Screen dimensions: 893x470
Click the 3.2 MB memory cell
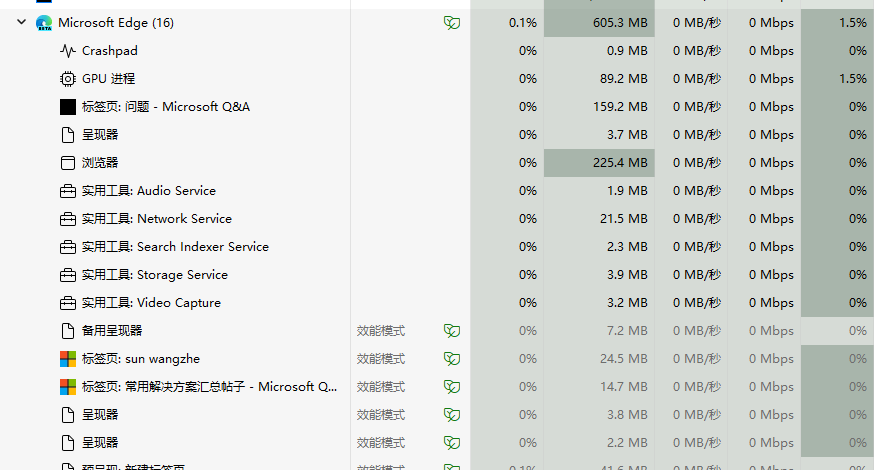point(599,303)
